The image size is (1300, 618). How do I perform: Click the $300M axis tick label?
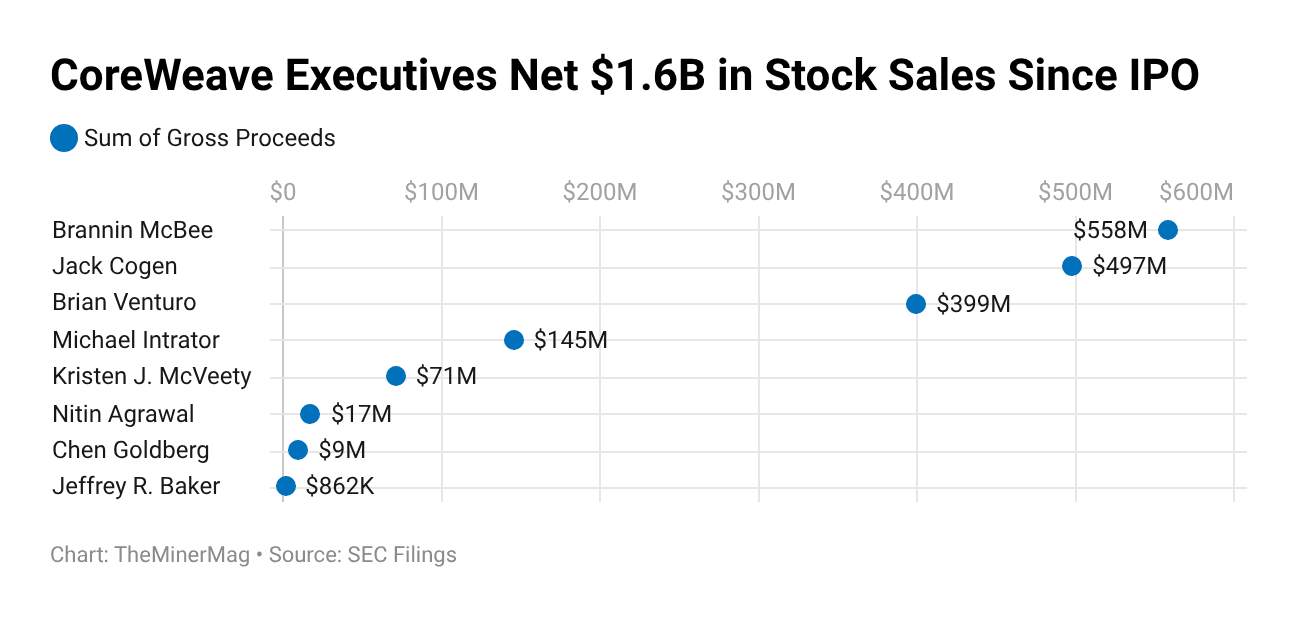click(x=758, y=192)
